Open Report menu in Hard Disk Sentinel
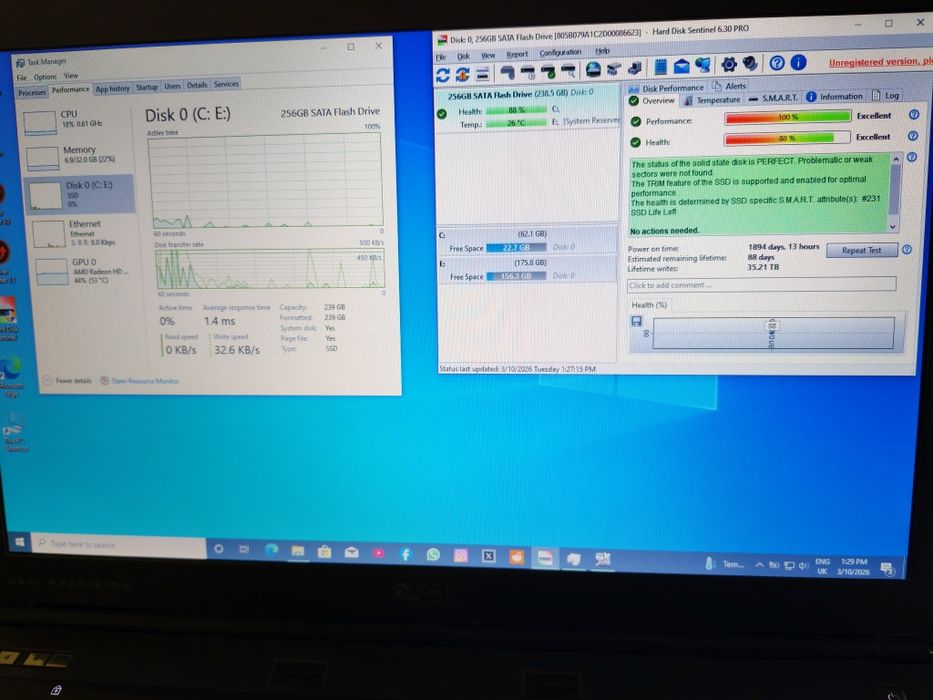The image size is (933, 700). click(517, 54)
